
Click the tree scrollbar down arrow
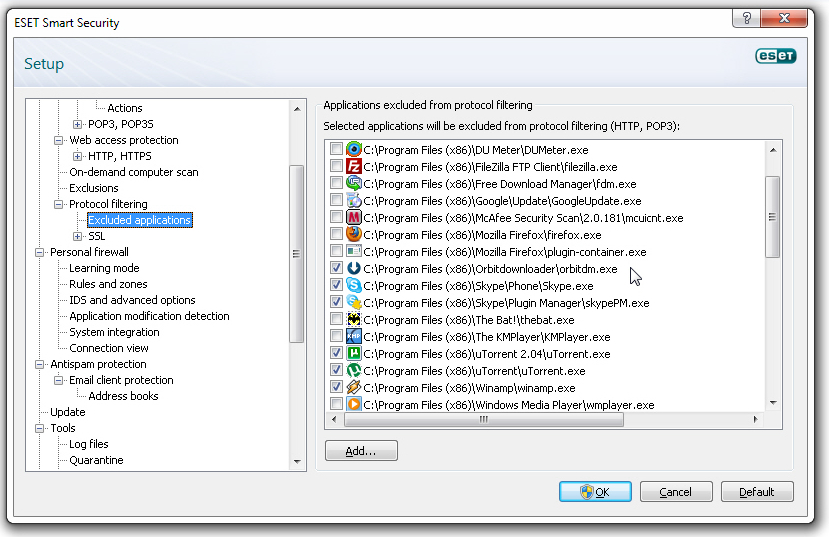click(x=297, y=462)
